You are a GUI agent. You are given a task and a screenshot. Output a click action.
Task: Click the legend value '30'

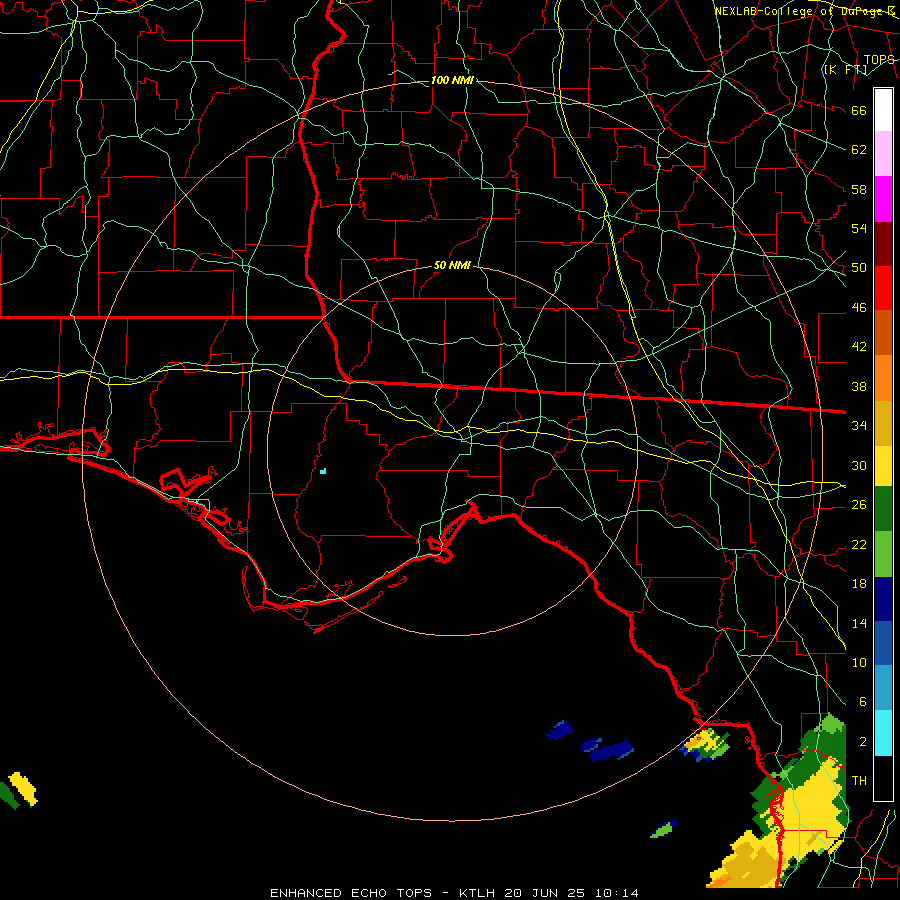click(859, 465)
